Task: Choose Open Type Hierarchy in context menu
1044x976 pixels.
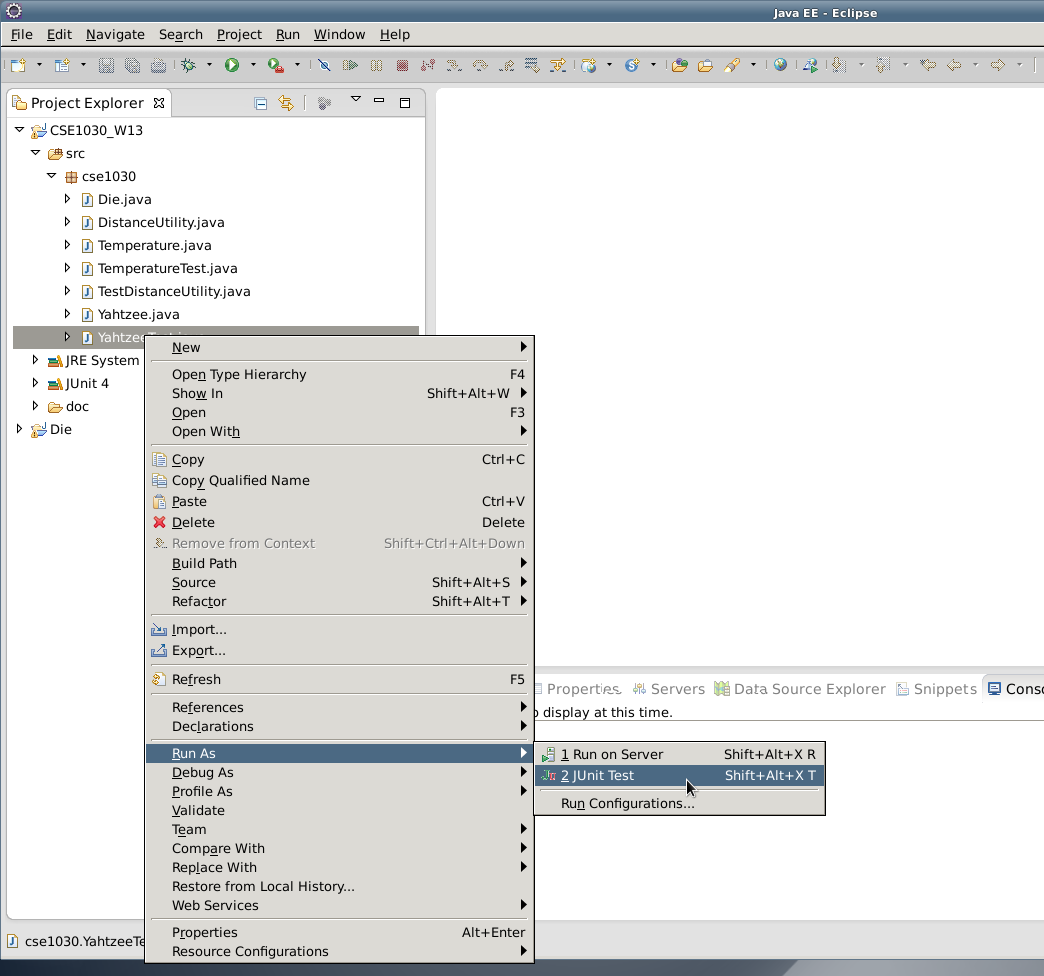Action: click(340, 374)
